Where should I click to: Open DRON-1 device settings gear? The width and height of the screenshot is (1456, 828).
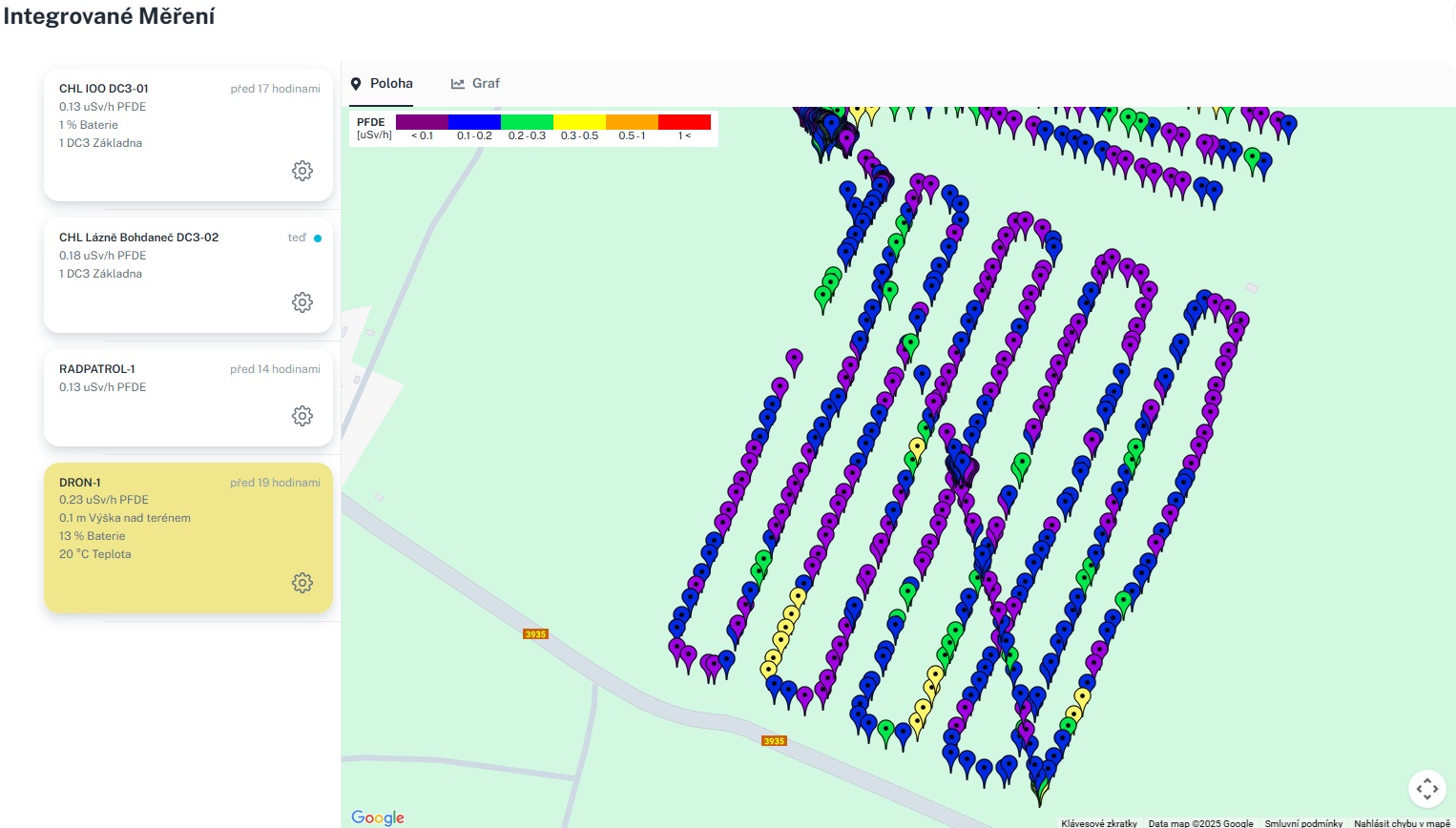302,583
